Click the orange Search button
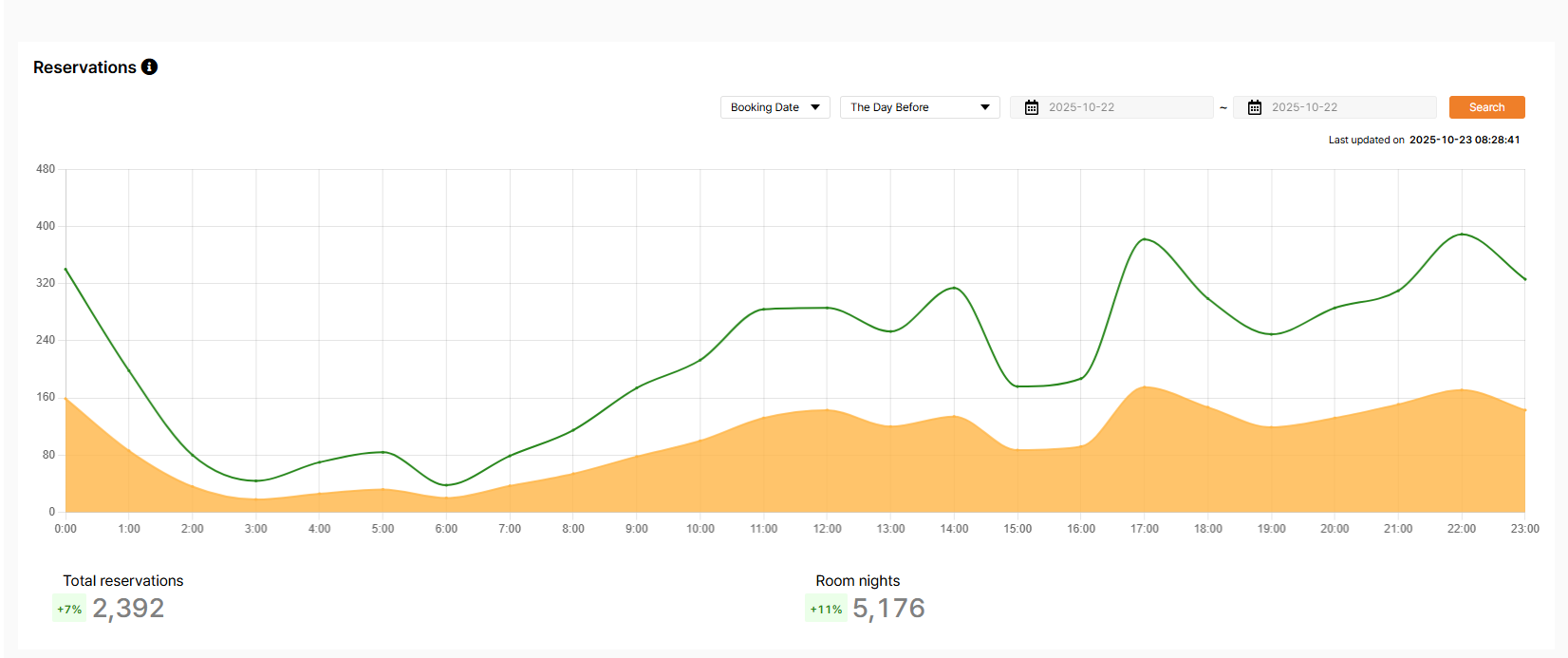 [1486, 107]
